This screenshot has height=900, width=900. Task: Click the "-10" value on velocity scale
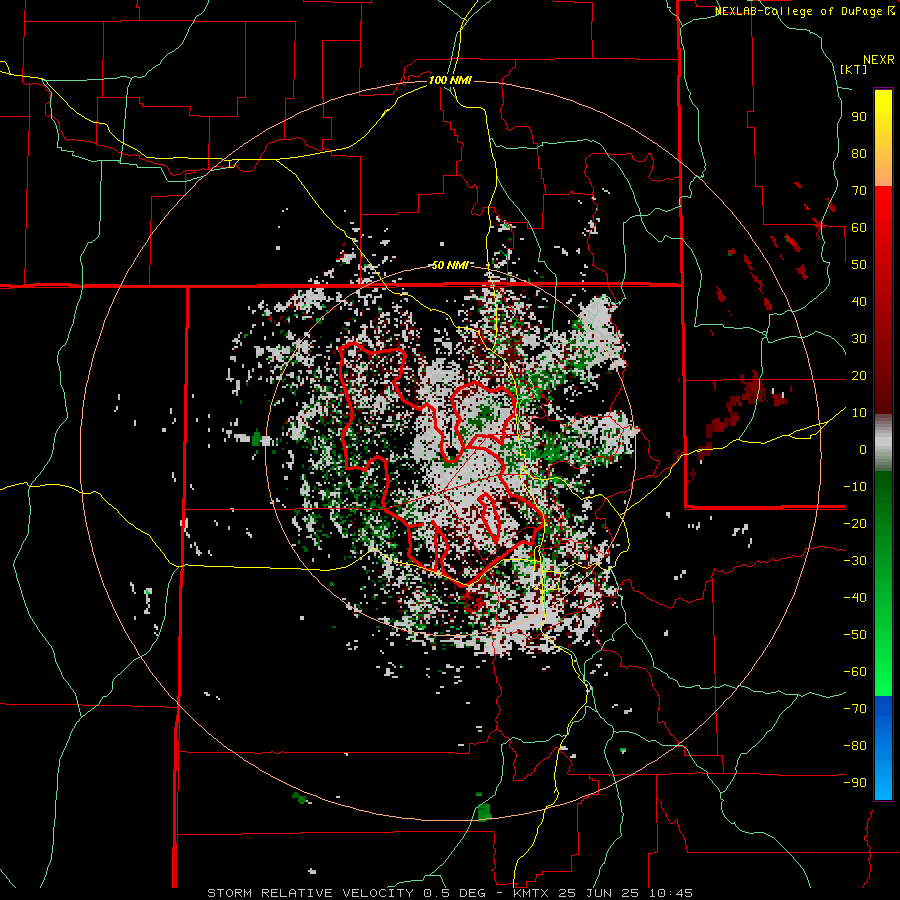point(855,487)
